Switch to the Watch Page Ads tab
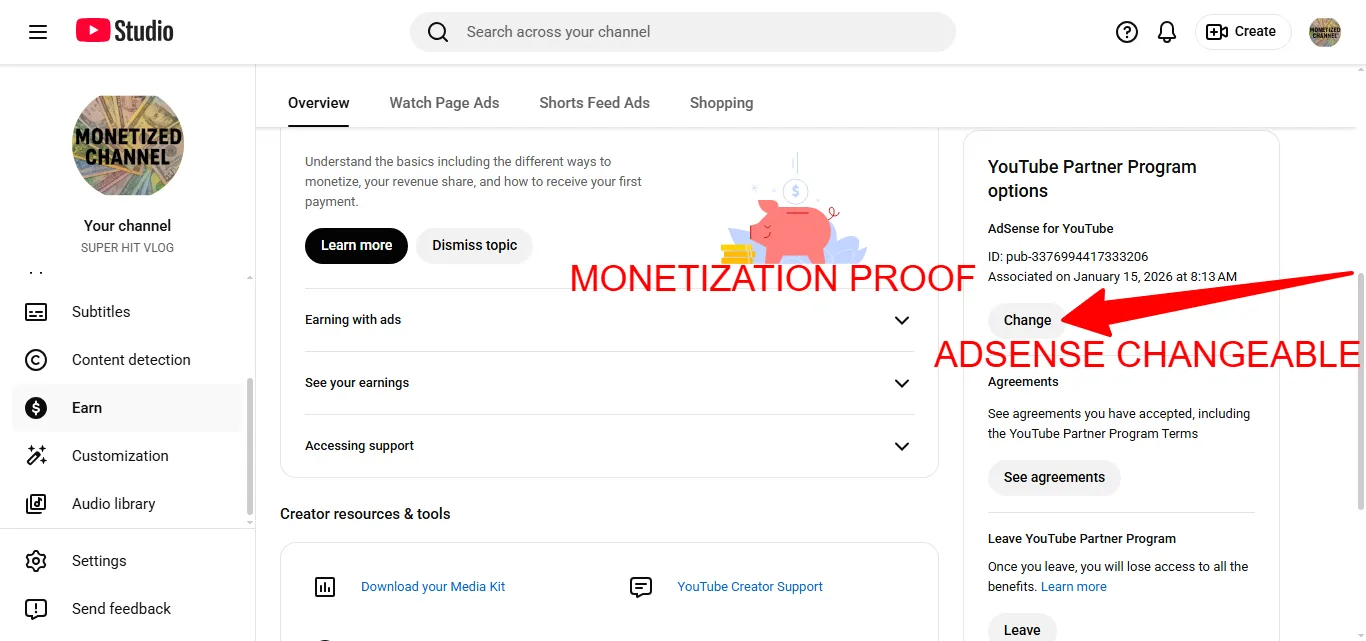 [x=444, y=103]
